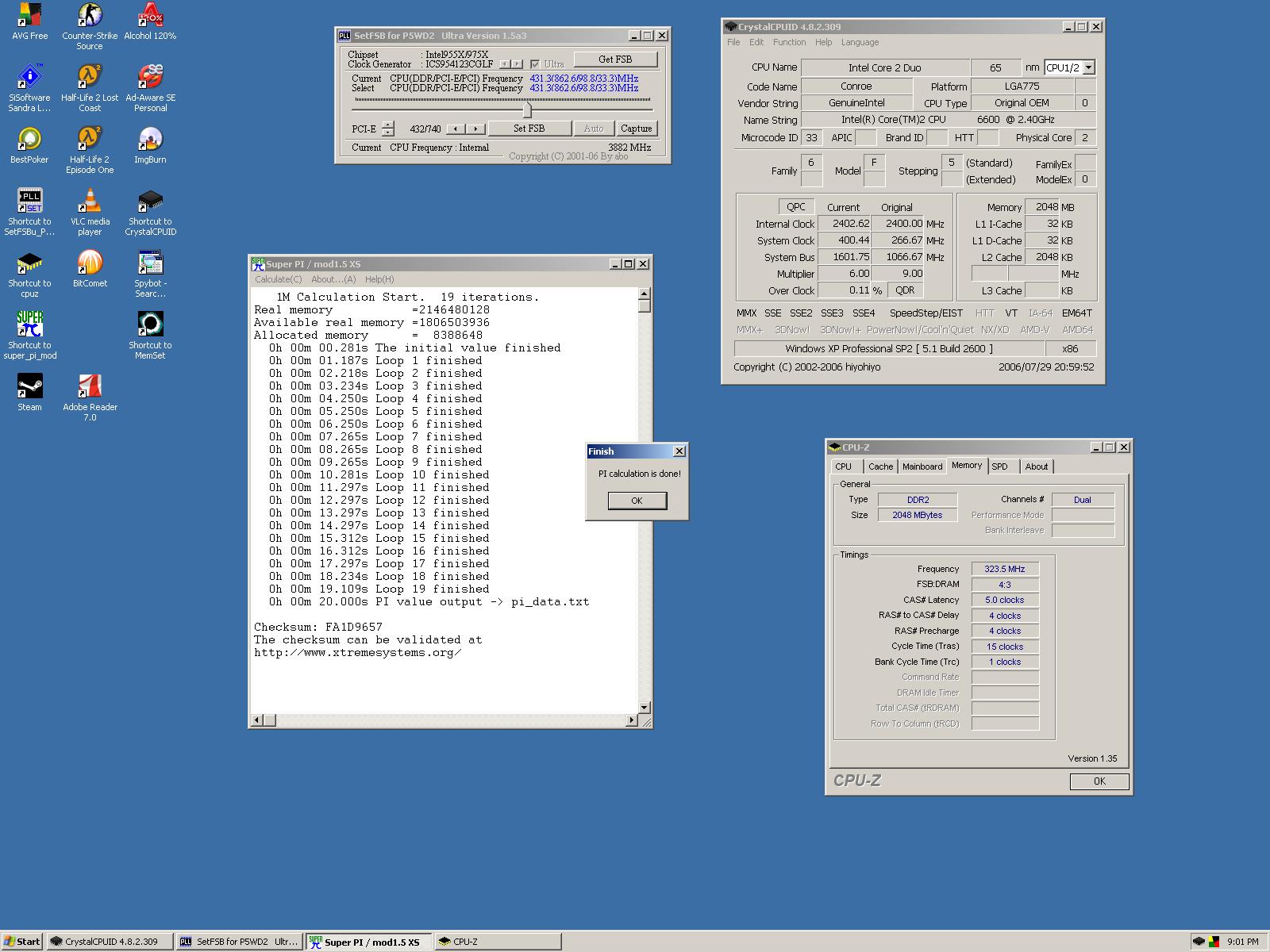Click the FSB left arrow button next to 432/740
The width and height of the screenshot is (1270, 952).
pos(456,129)
